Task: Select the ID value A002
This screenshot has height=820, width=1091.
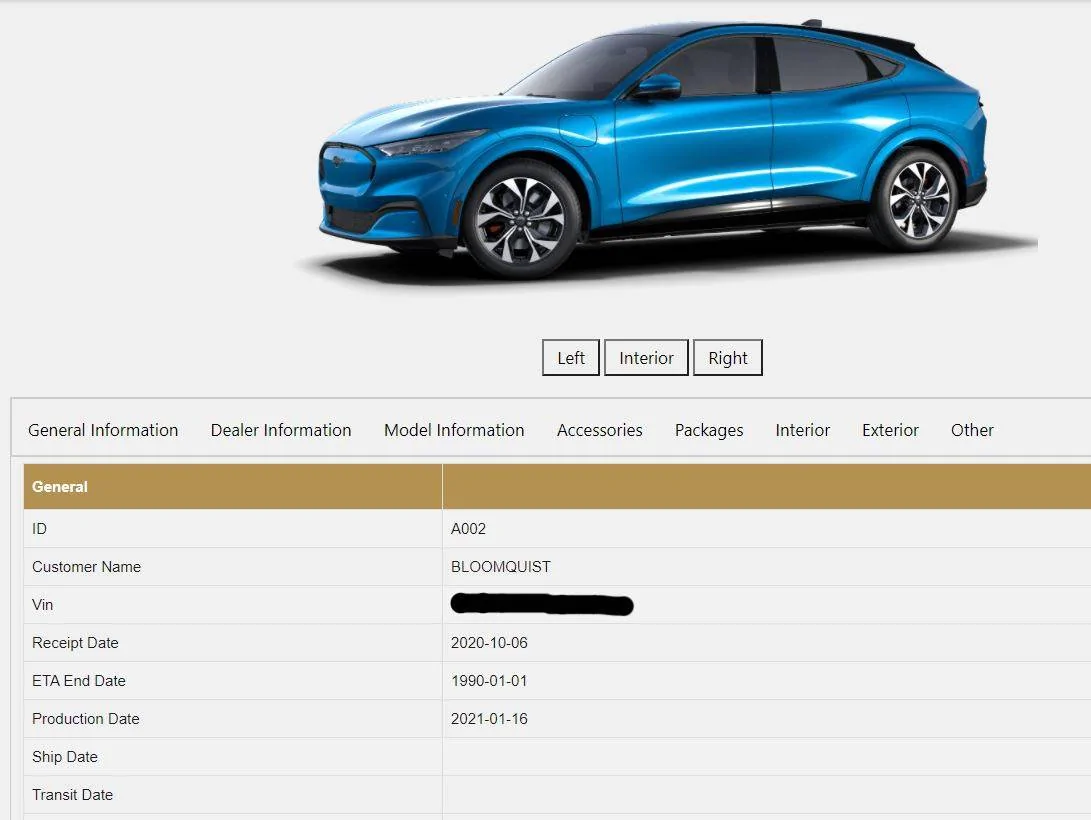Action: click(468, 529)
